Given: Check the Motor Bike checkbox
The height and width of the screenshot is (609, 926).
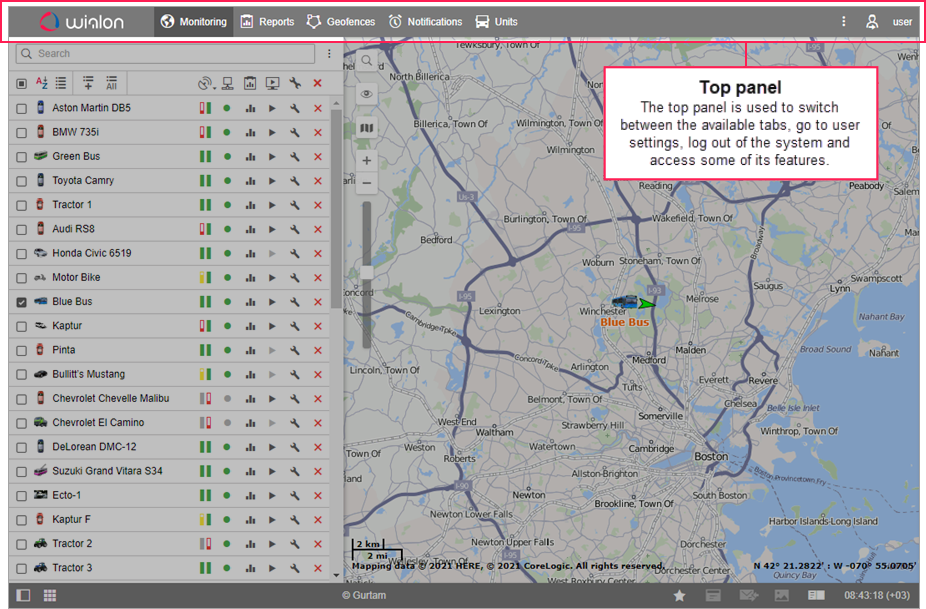Looking at the screenshot, I should click(21, 278).
